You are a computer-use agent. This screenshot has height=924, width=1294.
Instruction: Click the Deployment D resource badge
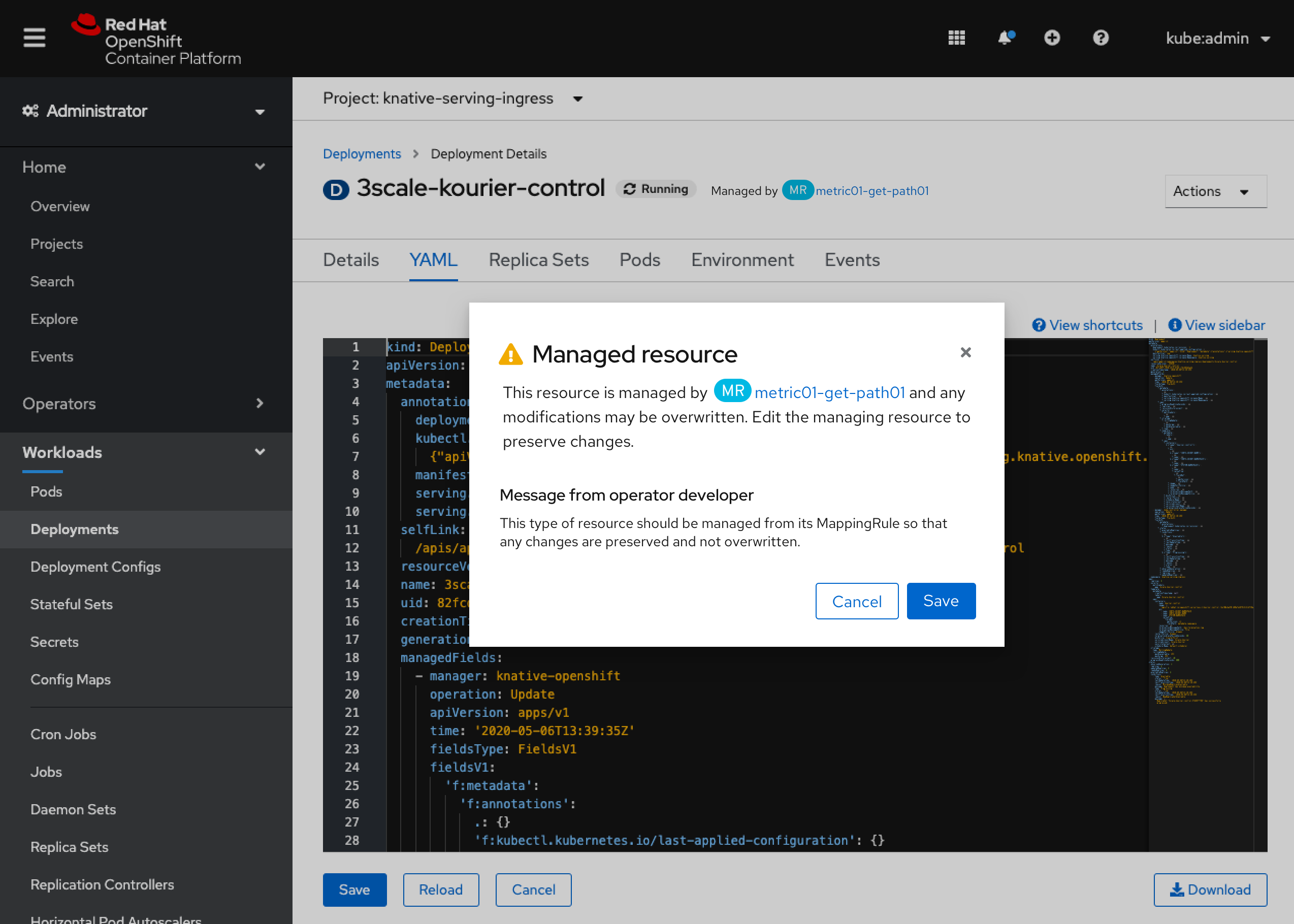click(x=336, y=189)
